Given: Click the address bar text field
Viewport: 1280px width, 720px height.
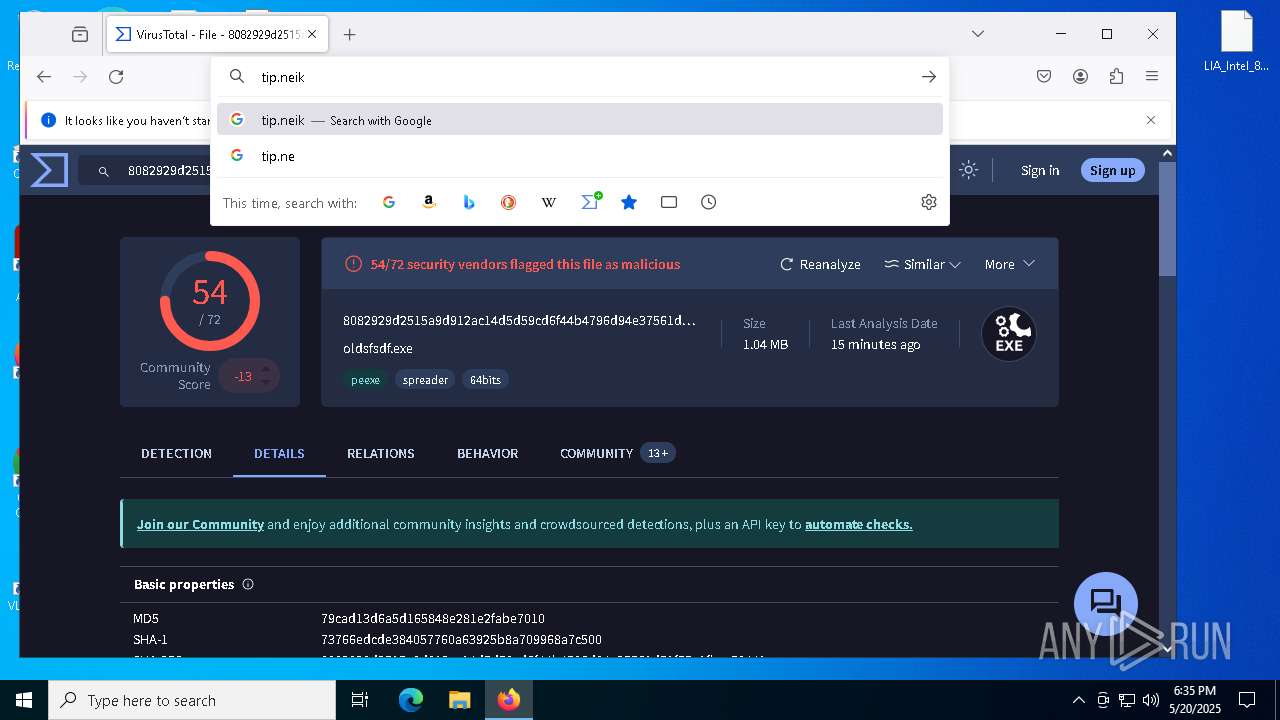Looking at the screenshot, I should pos(580,77).
